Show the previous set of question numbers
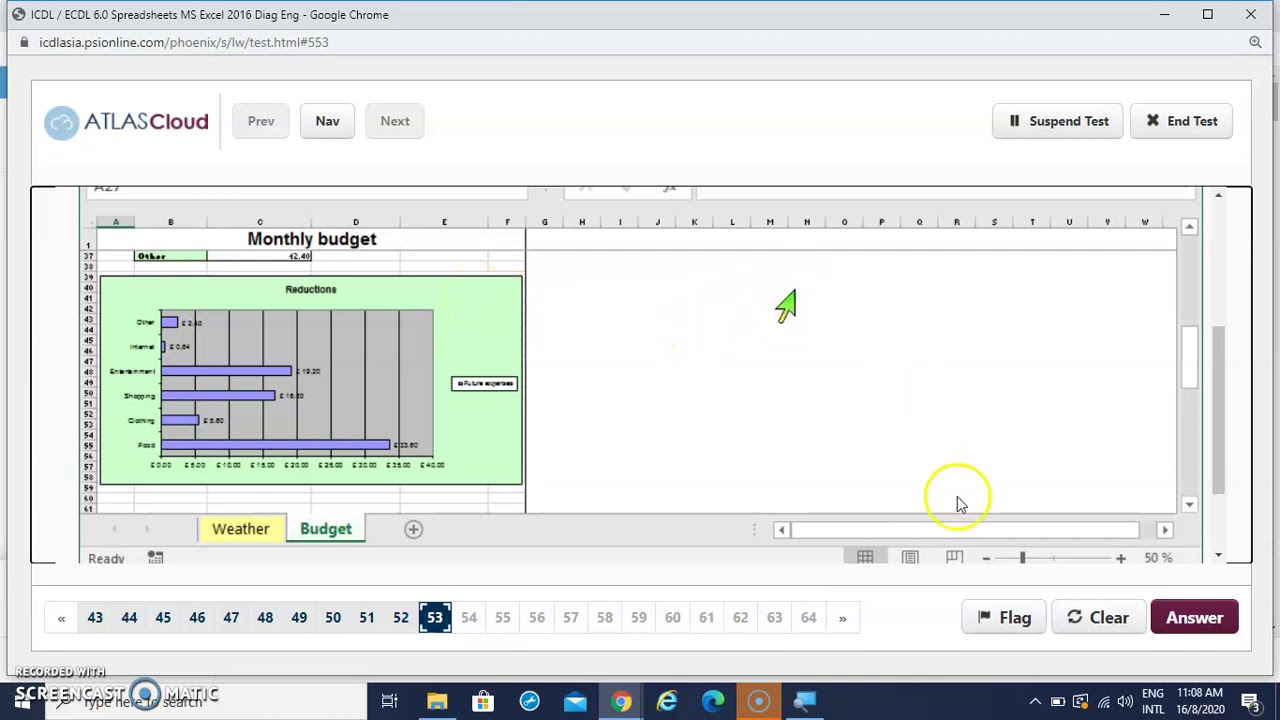Screen dimensions: 1280x720 click(x=61, y=617)
